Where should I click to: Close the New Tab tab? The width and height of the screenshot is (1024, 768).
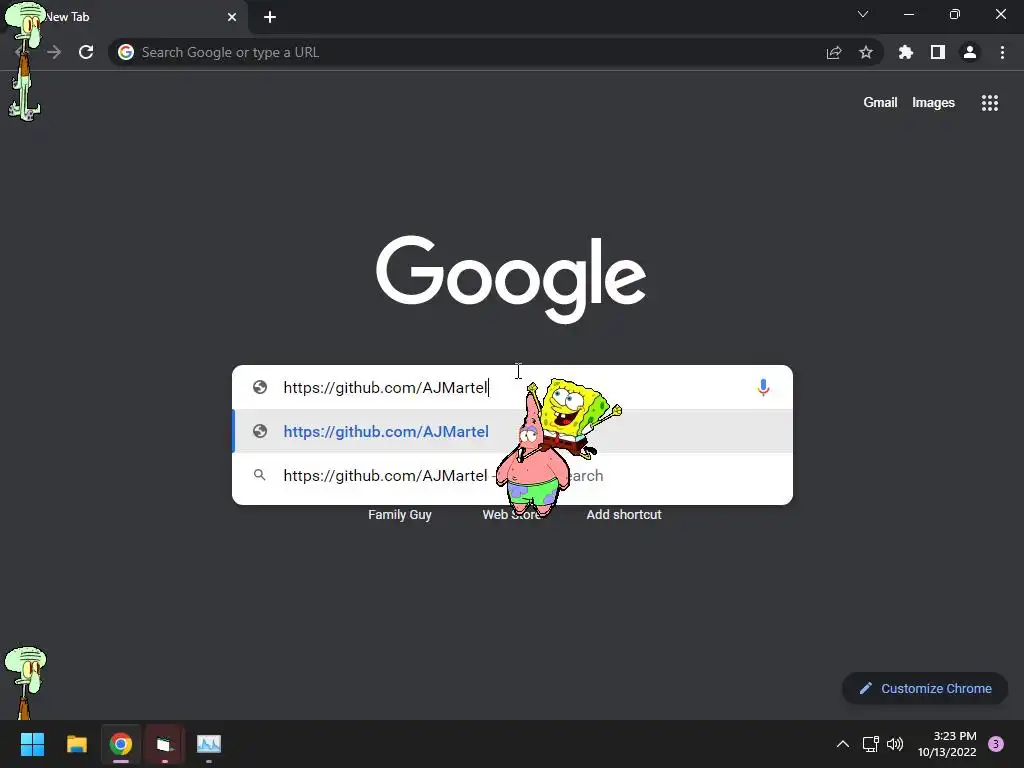point(232,17)
